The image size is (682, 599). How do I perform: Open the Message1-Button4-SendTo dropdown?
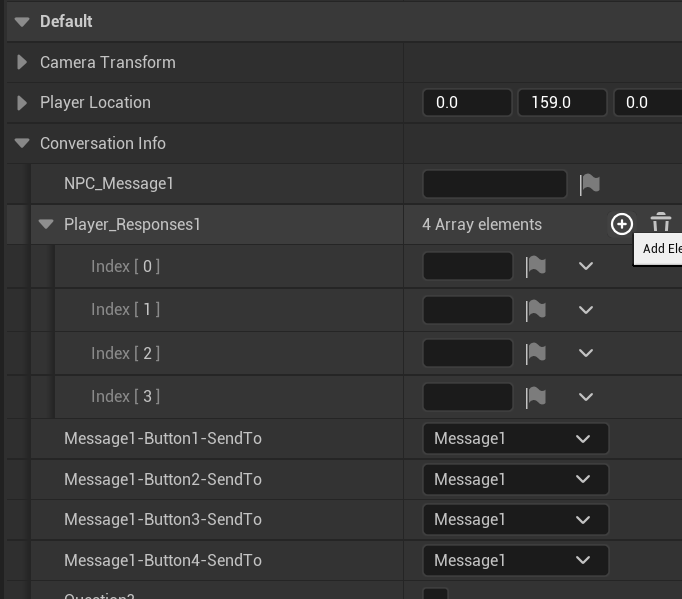coord(515,561)
